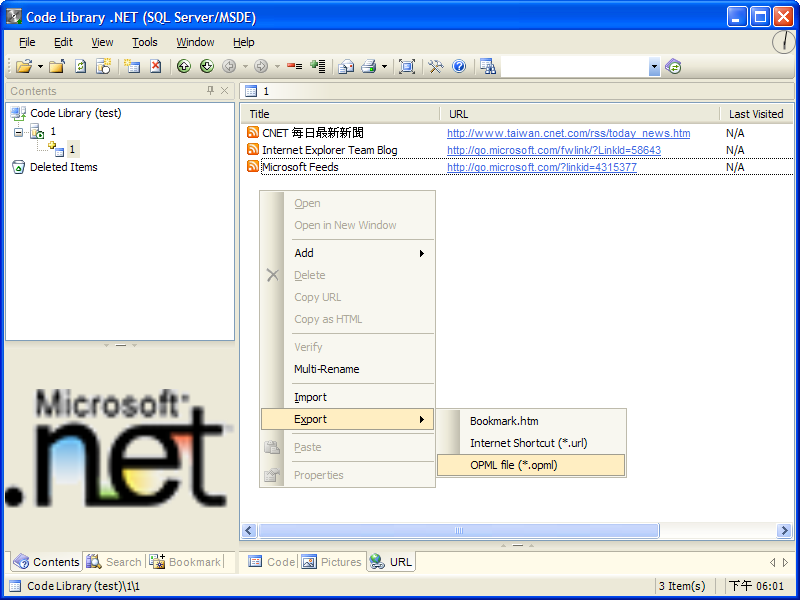Close the Contents panel
This screenshot has height=600, width=800.
(x=224, y=90)
